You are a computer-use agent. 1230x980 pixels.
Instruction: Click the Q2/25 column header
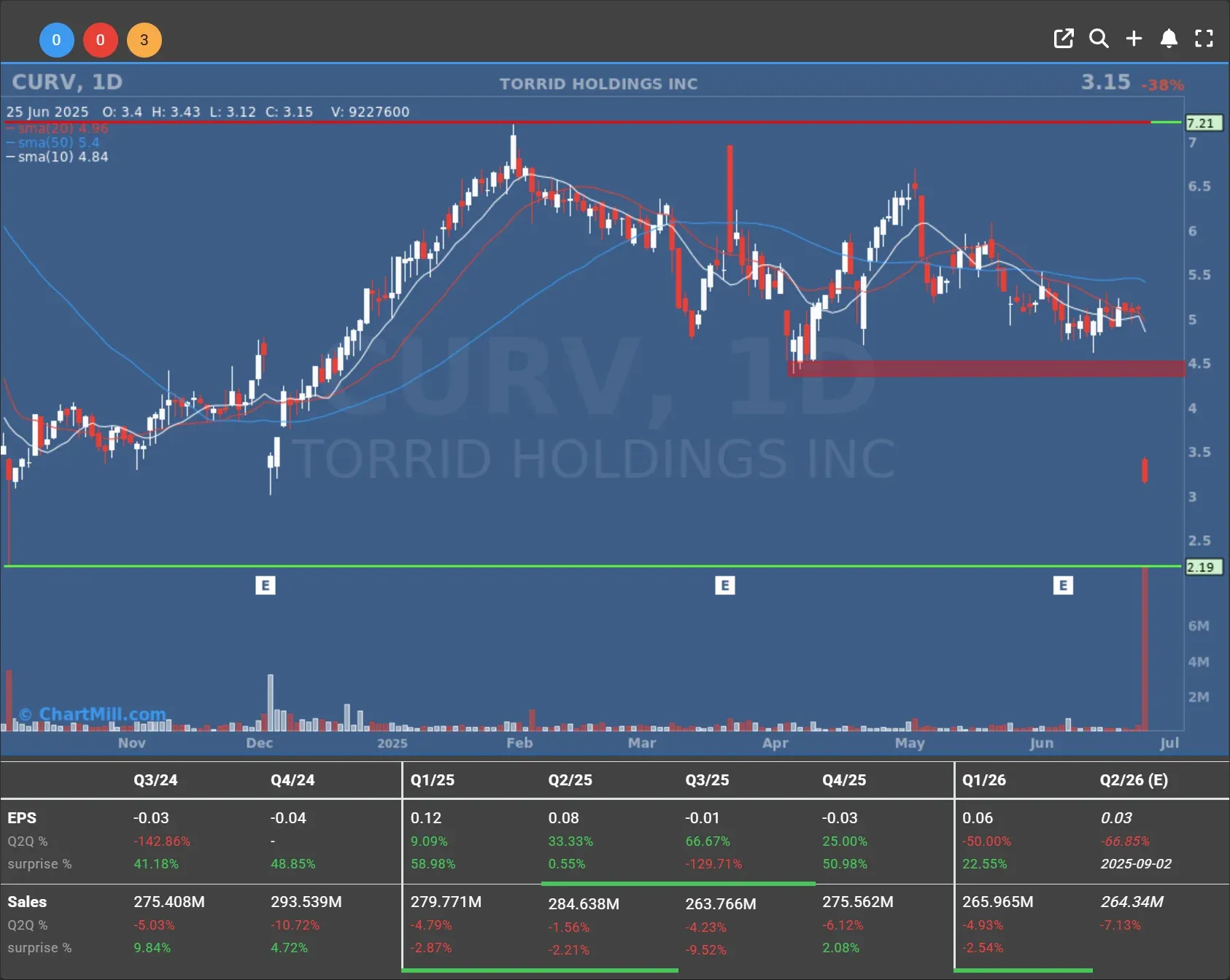point(570,780)
